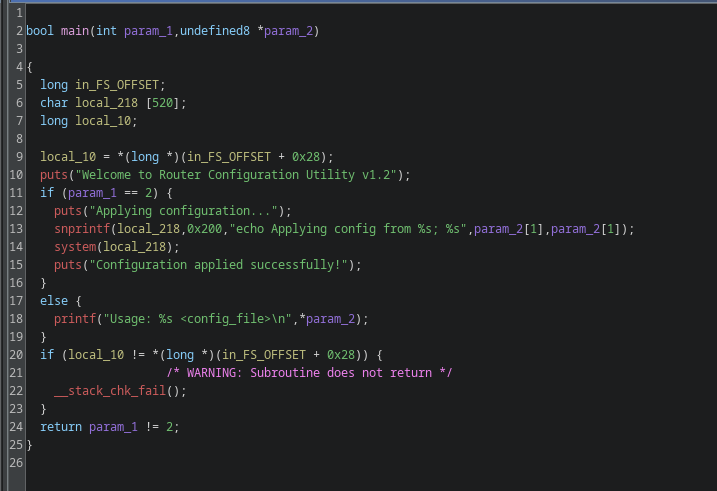The width and height of the screenshot is (717, 491).
Task: Click line number 13 in the gutter
Action: pyautogui.click(x=15, y=229)
